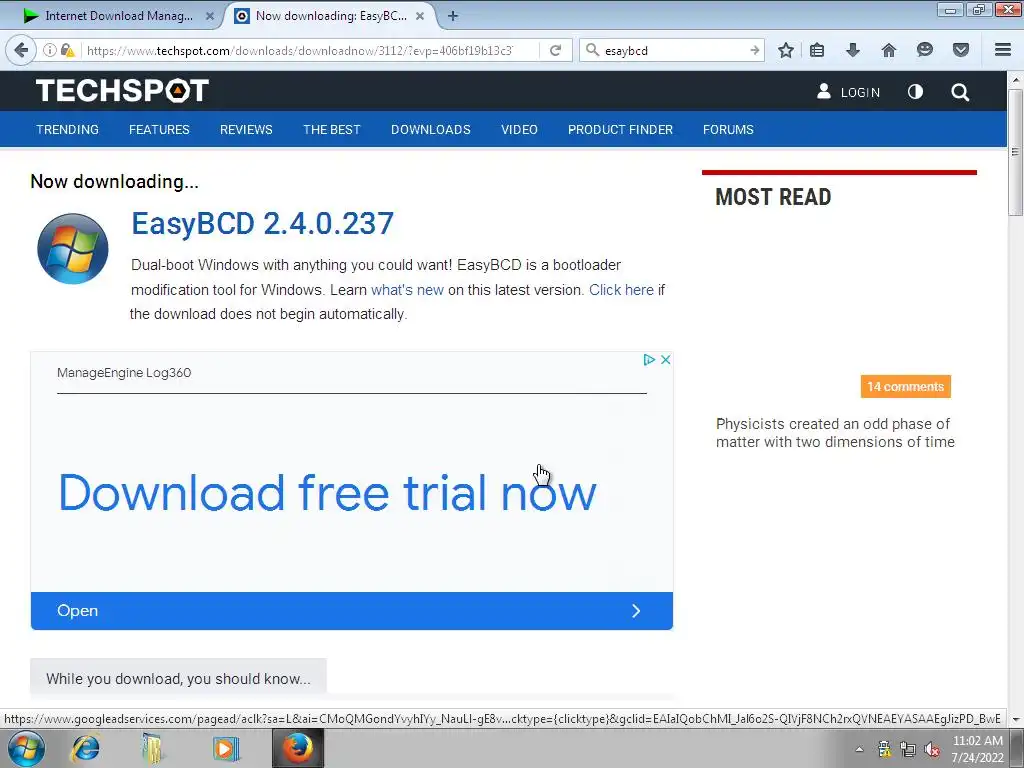Click here to start the download manually
The height and width of the screenshot is (768, 1024).
621,290
